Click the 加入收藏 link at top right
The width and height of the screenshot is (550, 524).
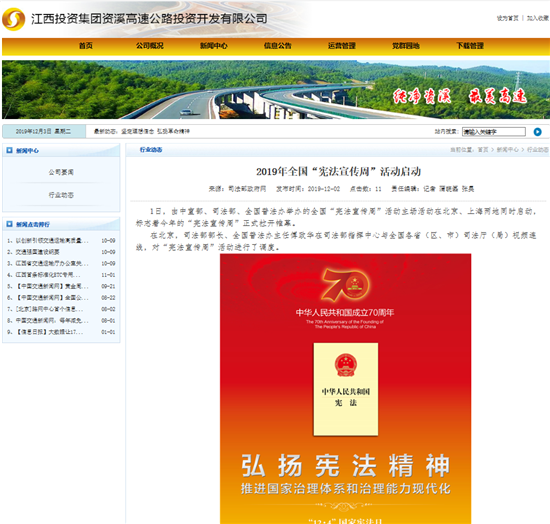[538, 18]
